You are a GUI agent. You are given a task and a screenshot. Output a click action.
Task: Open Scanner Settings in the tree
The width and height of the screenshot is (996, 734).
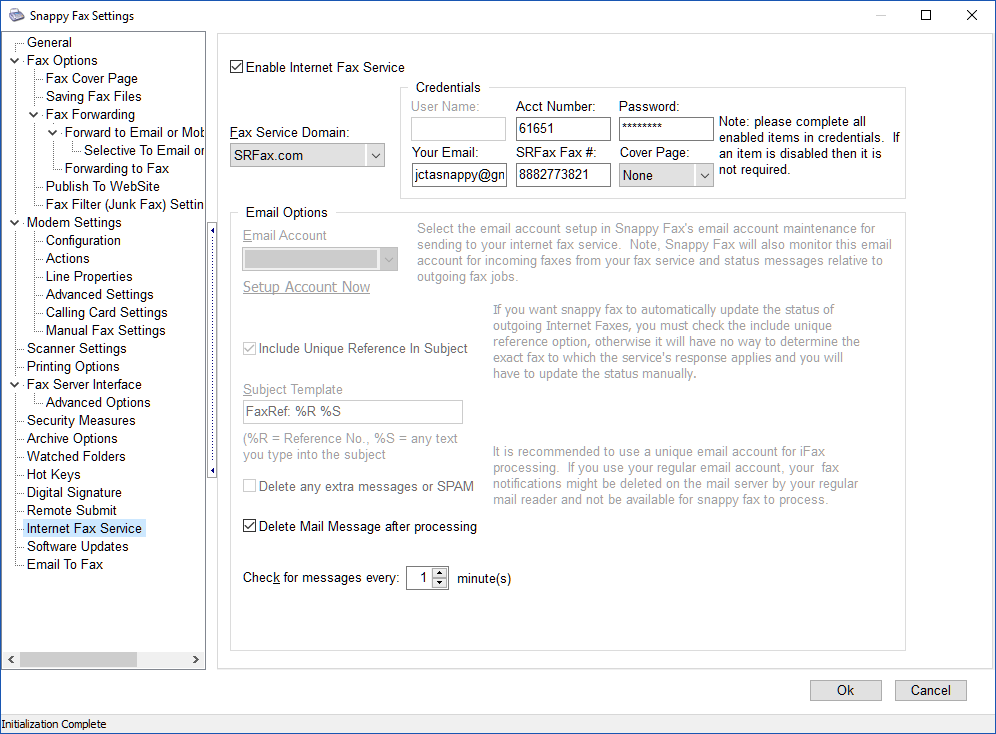tap(76, 349)
